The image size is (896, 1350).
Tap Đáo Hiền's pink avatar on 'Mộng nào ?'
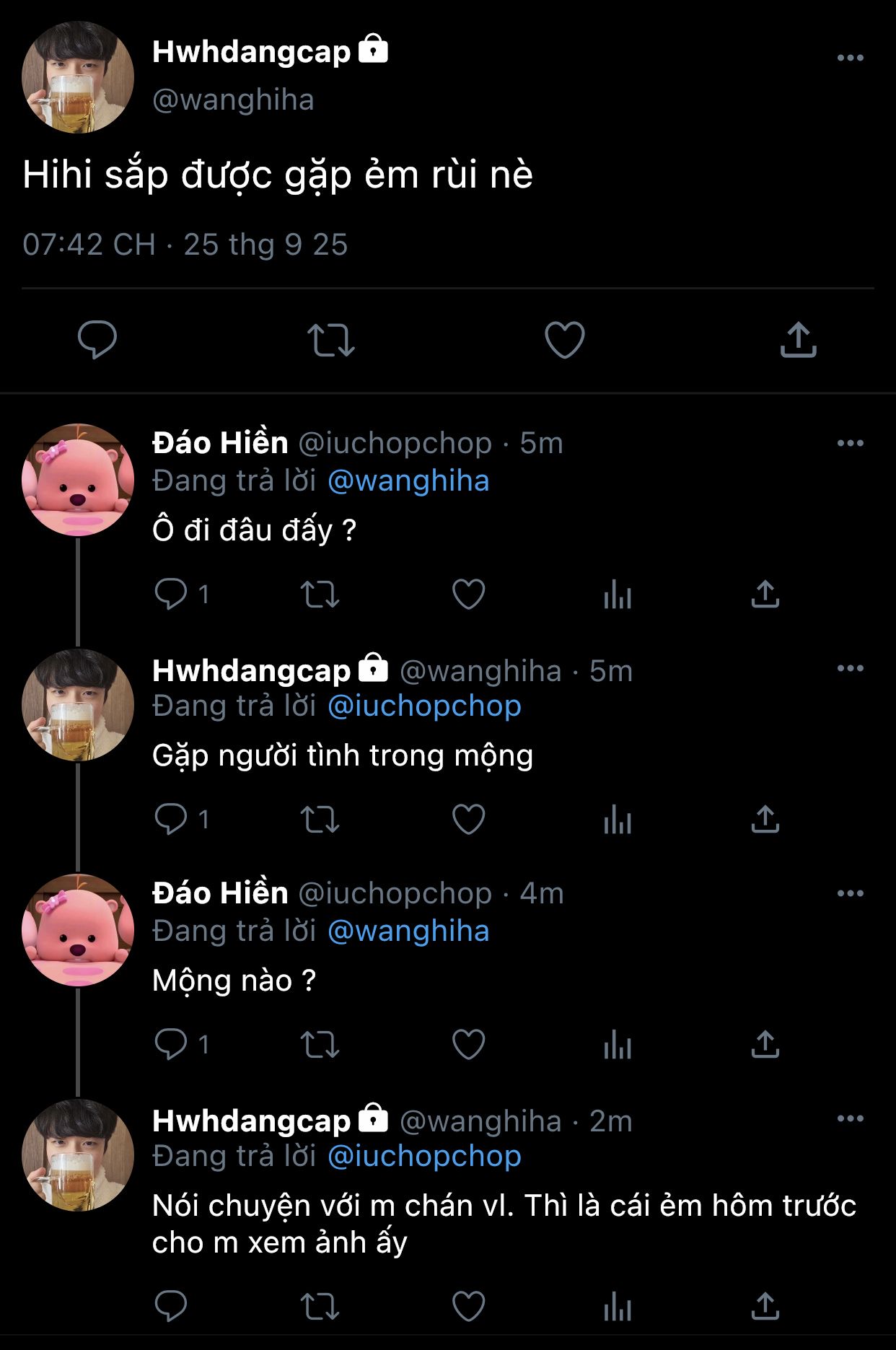pyautogui.click(x=78, y=930)
